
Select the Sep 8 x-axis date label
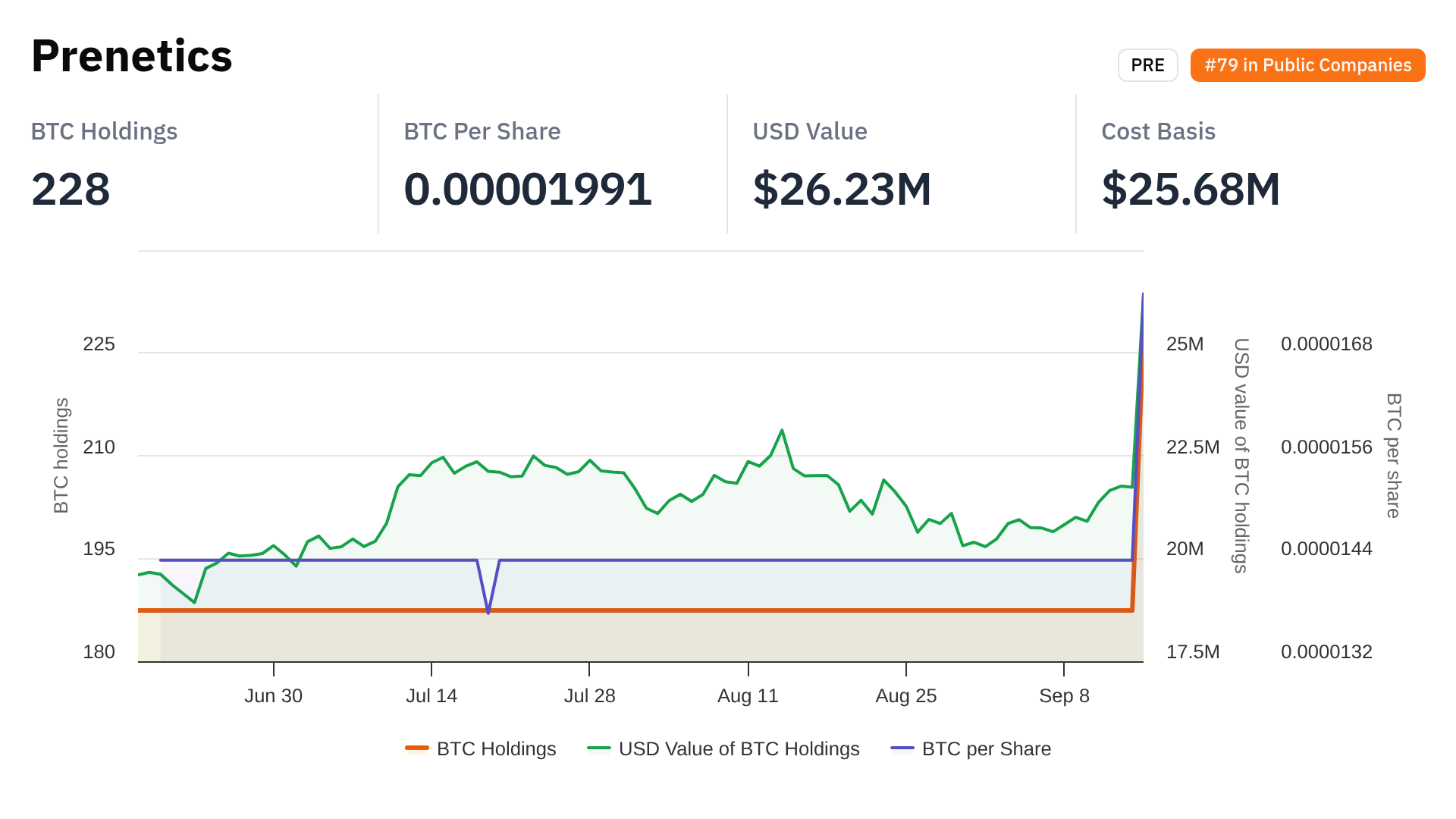(x=1064, y=695)
